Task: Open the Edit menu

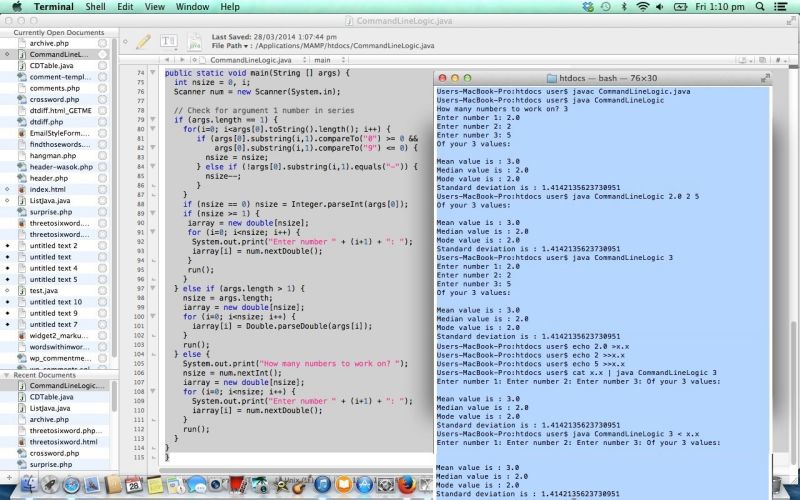Action: tap(125, 7)
